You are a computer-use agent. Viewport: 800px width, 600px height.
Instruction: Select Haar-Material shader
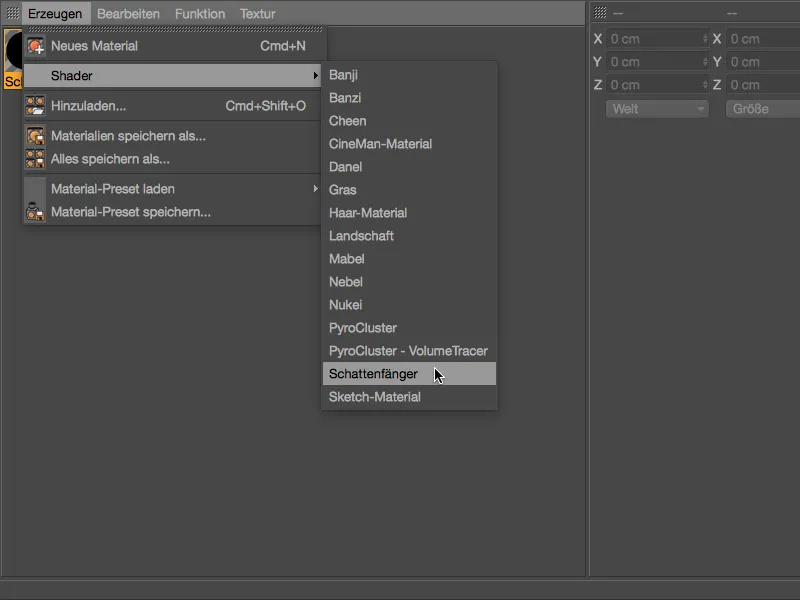click(x=409, y=213)
